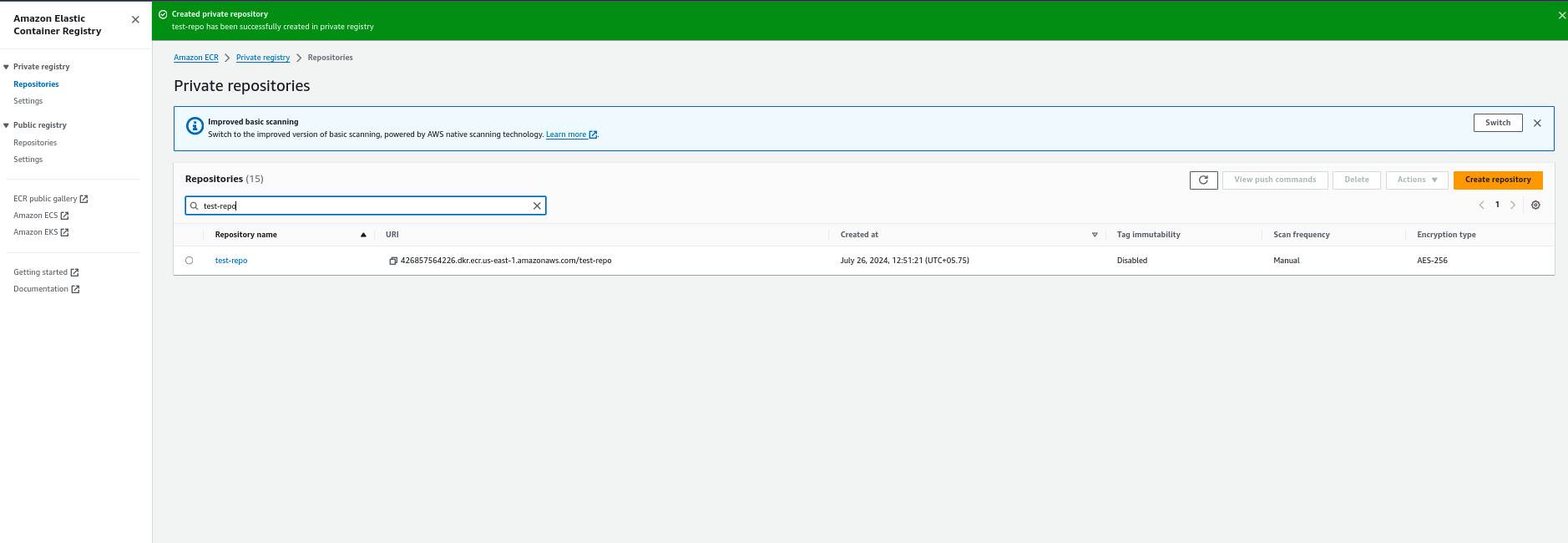Go to previous page of repositories
This screenshot has height=543, width=1568.
pos(1482,206)
